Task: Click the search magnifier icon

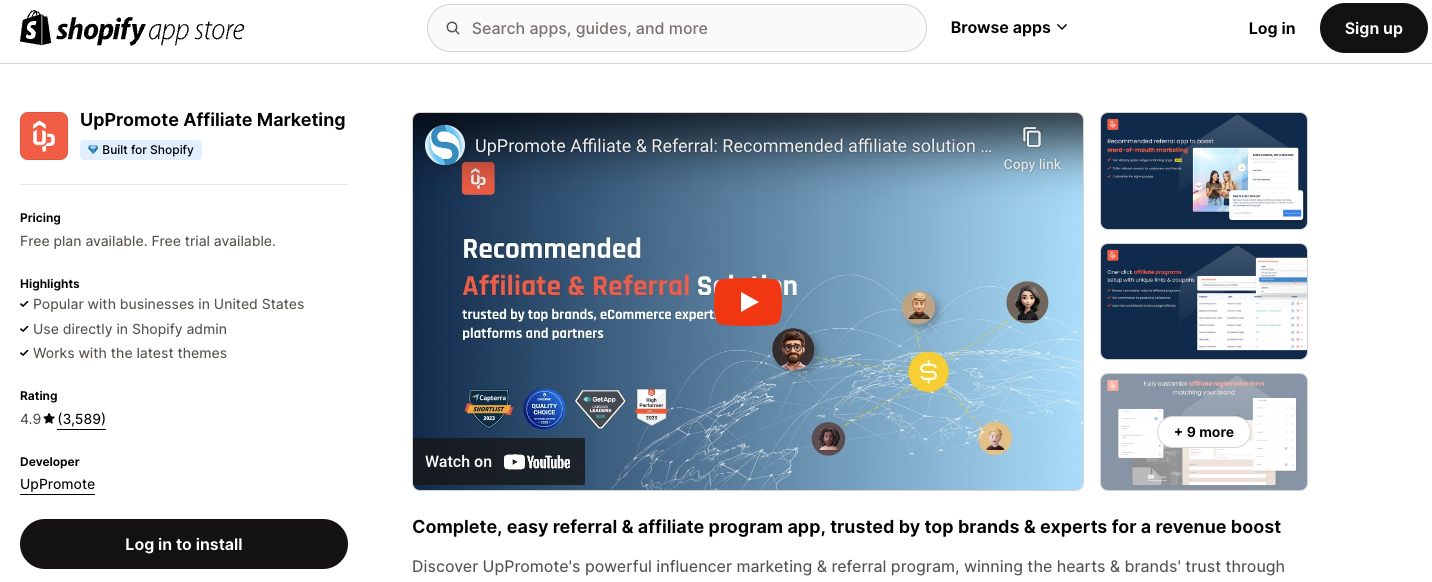Action: pyautogui.click(x=453, y=28)
